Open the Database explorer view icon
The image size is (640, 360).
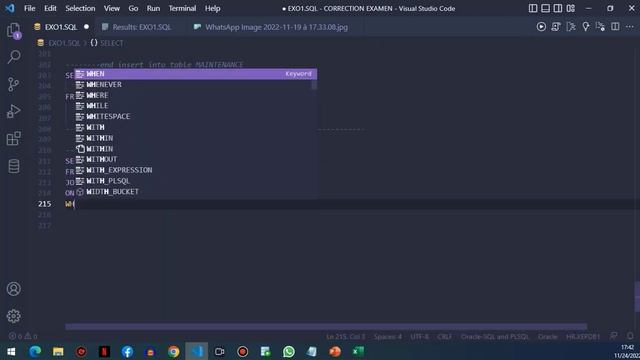tap(13, 166)
